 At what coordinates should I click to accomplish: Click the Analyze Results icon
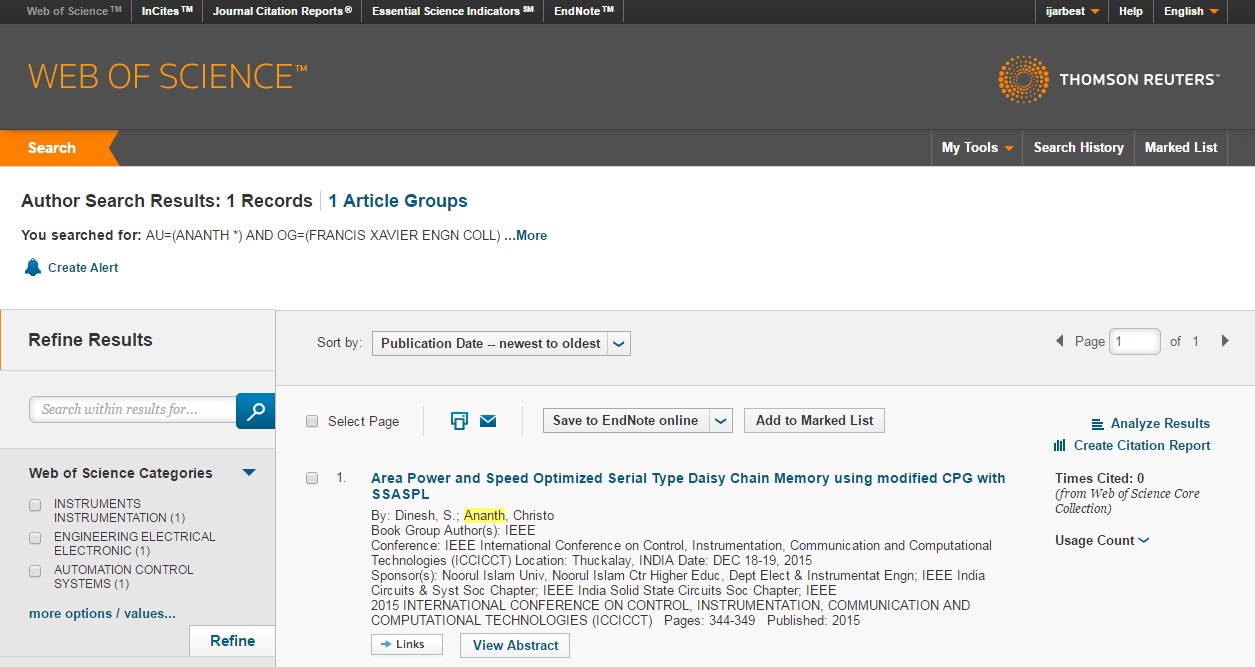(1097, 424)
